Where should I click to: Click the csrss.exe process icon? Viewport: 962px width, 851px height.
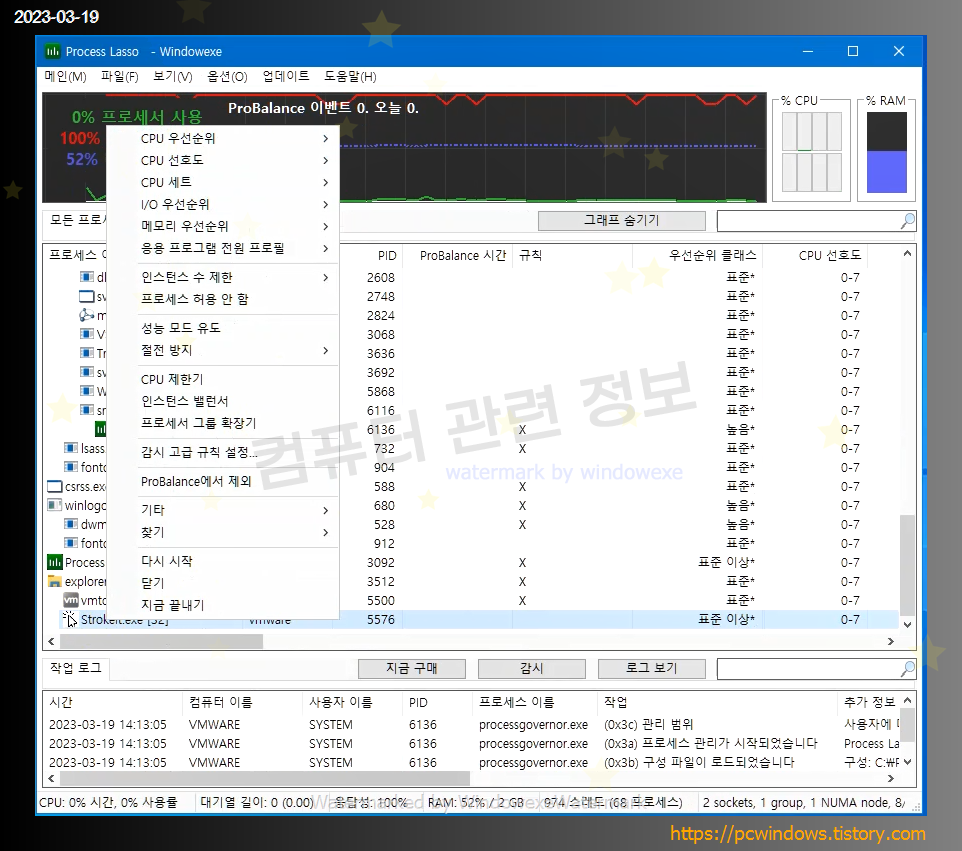coord(55,487)
